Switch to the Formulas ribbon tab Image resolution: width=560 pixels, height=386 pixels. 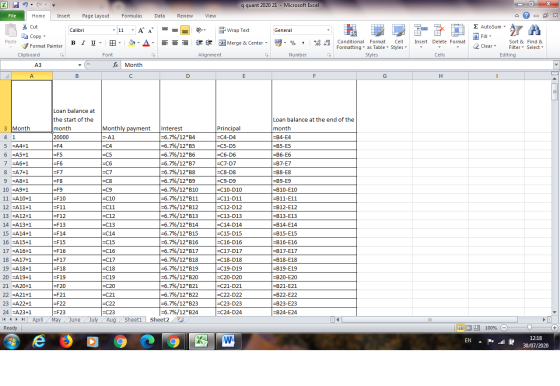pyautogui.click(x=132, y=16)
